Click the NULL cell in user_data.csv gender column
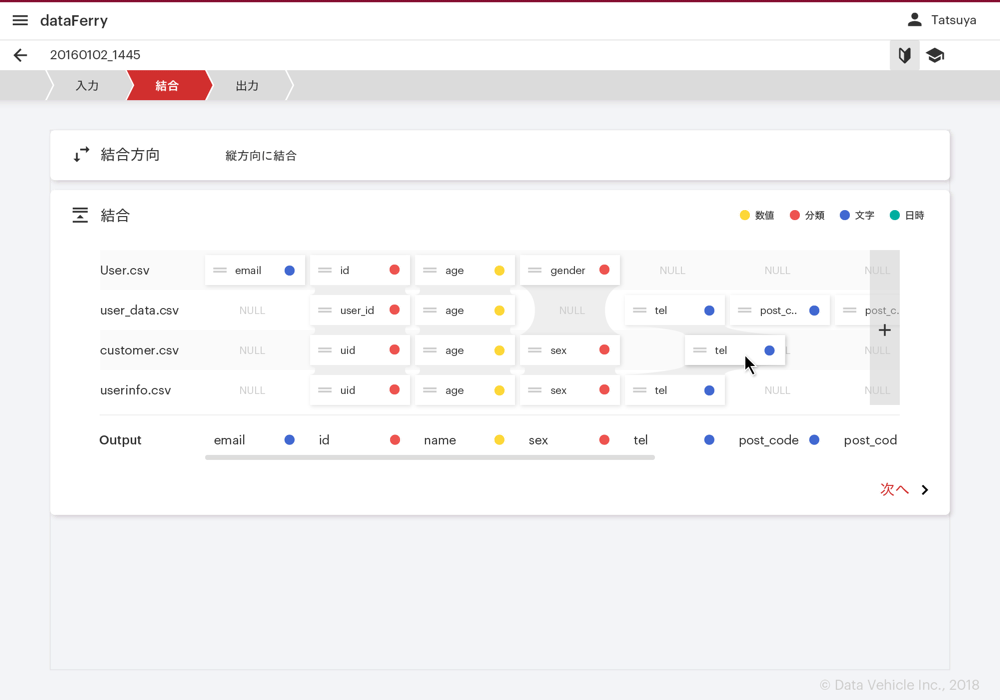Viewport: 1000px width, 700px height. pyautogui.click(x=571, y=310)
